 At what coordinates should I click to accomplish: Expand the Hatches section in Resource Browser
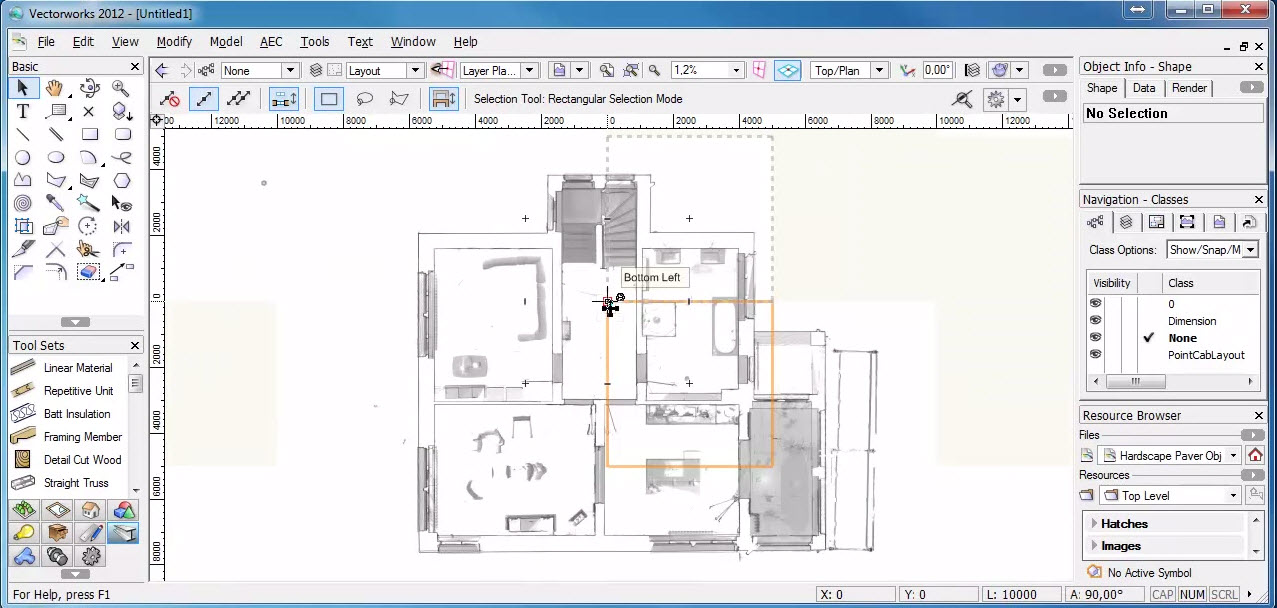(x=1093, y=523)
